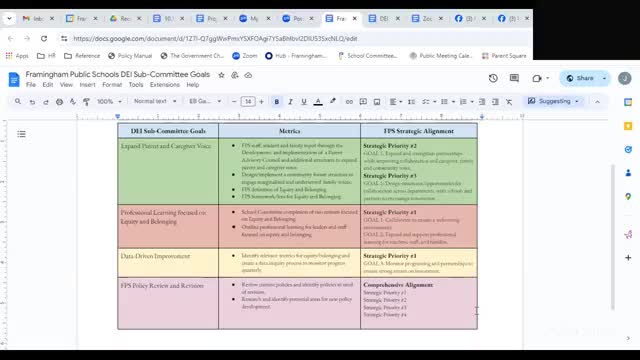Open the Format menu
The width and height of the screenshot is (640, 360).
112,85
